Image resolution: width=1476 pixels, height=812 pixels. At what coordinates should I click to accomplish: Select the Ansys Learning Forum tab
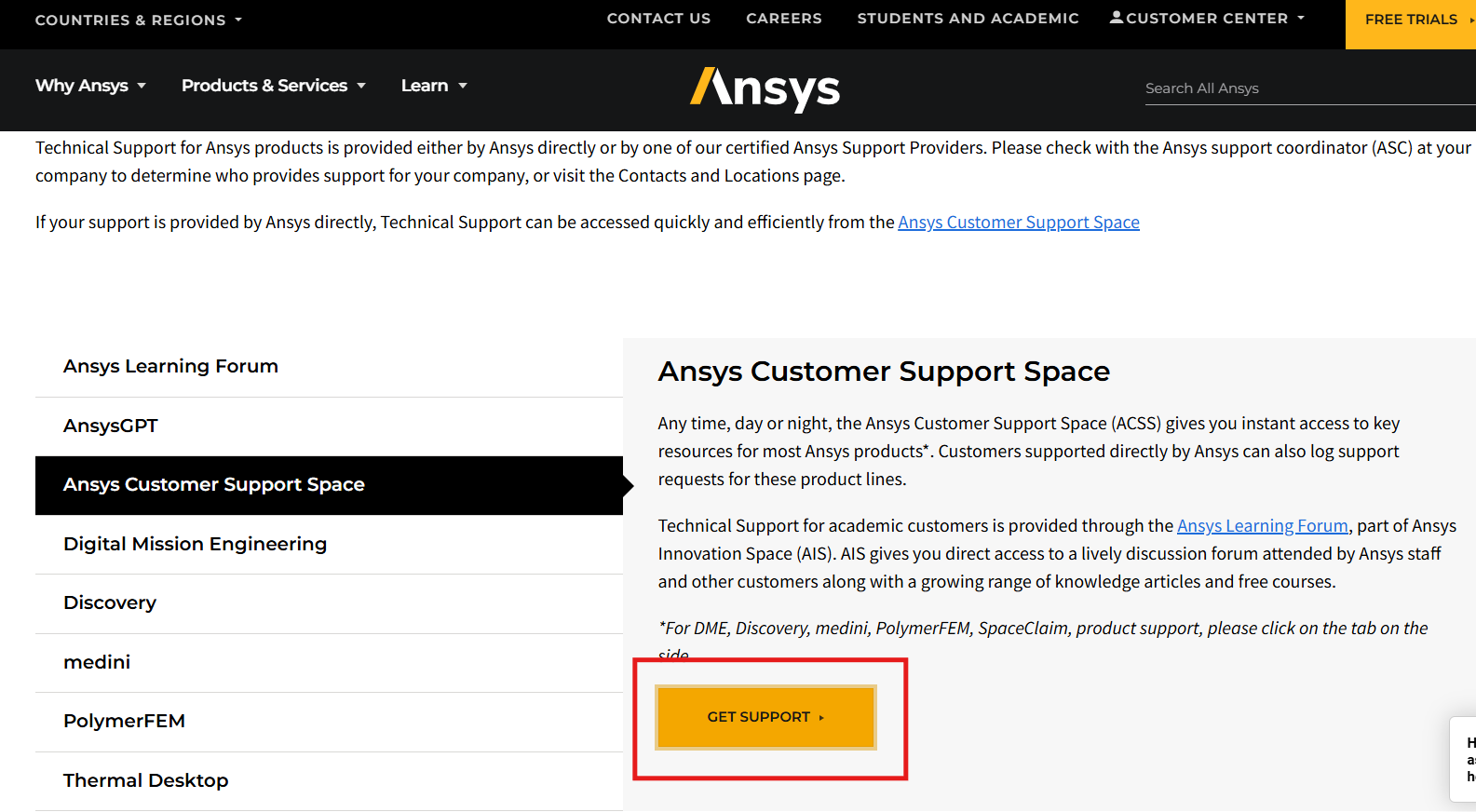pyautogui.click(x=170, y=367)
